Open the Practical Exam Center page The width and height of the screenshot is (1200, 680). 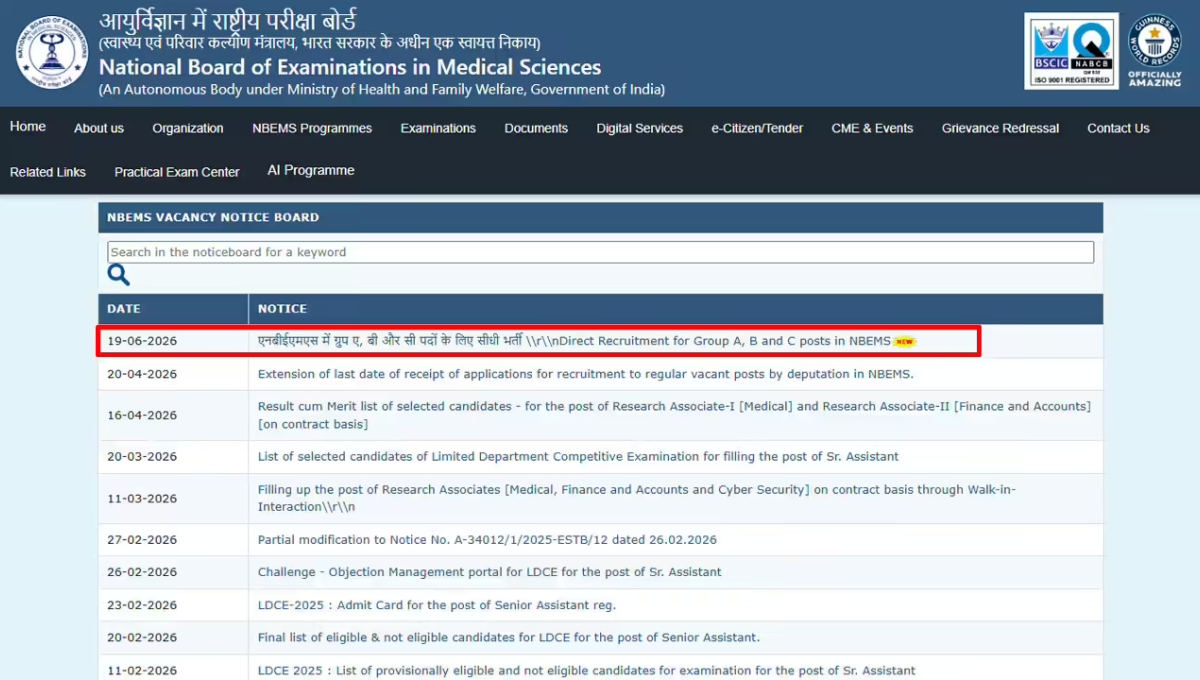[x=177, y=172]
